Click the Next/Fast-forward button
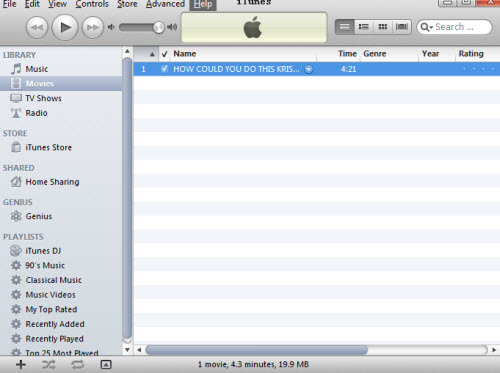 coord(93,27)
